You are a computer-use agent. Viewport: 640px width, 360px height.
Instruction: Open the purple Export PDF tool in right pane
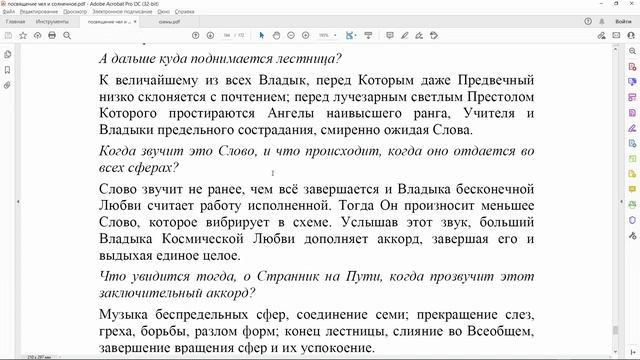632,113
